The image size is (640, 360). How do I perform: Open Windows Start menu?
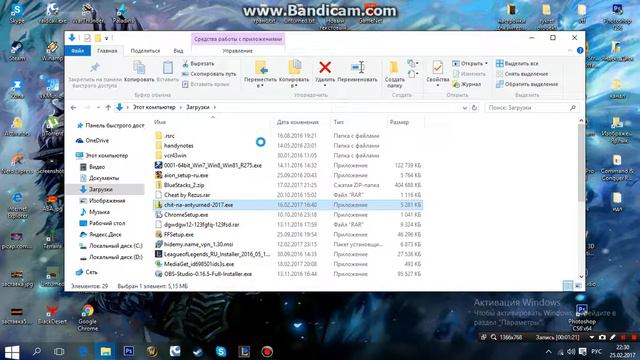[x=12, y=352]
